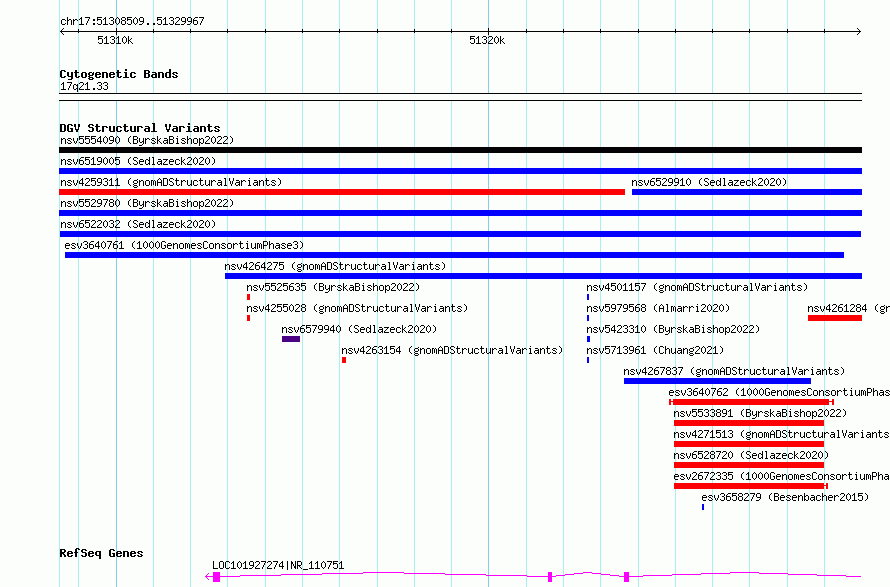Open the nsv5525635 (ByrskaBishop2022) label
890x587 pixels.
click(333, 287)
